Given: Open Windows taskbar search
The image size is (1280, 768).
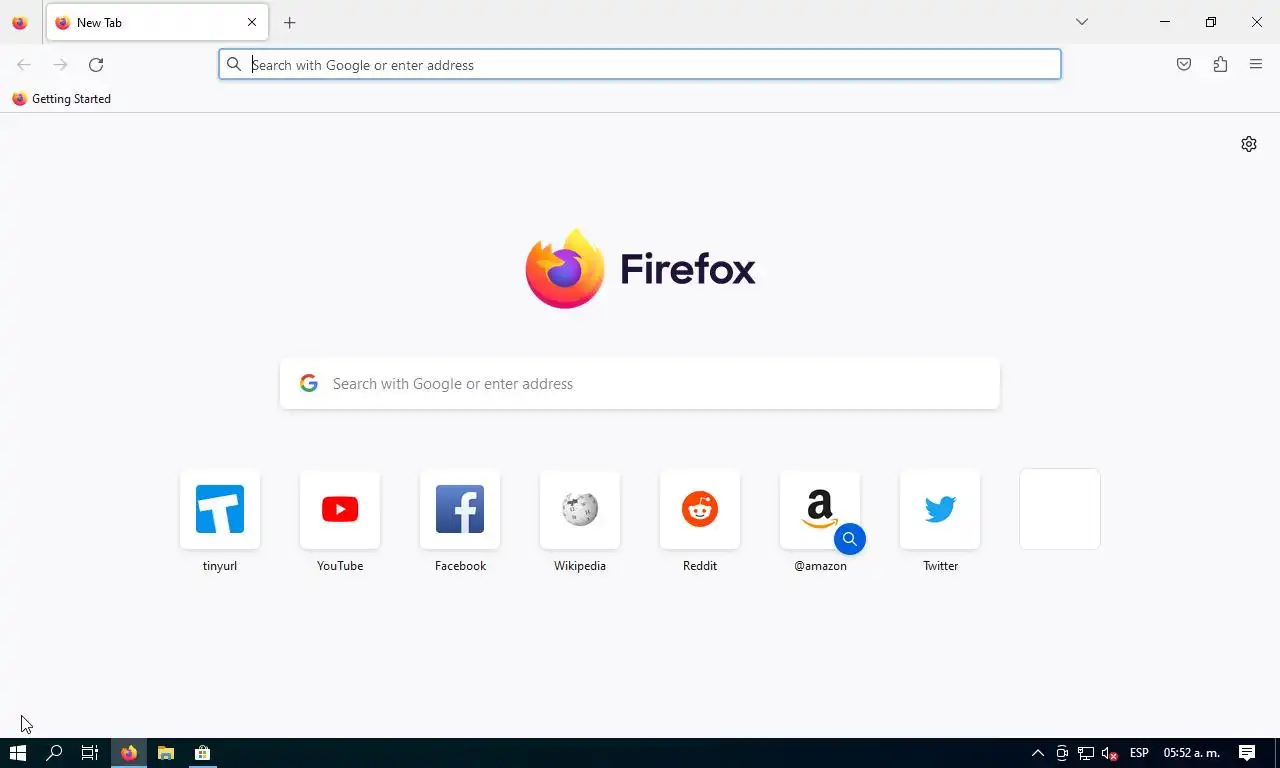Looking at the screenshot, I should click(x=54, y=753).
